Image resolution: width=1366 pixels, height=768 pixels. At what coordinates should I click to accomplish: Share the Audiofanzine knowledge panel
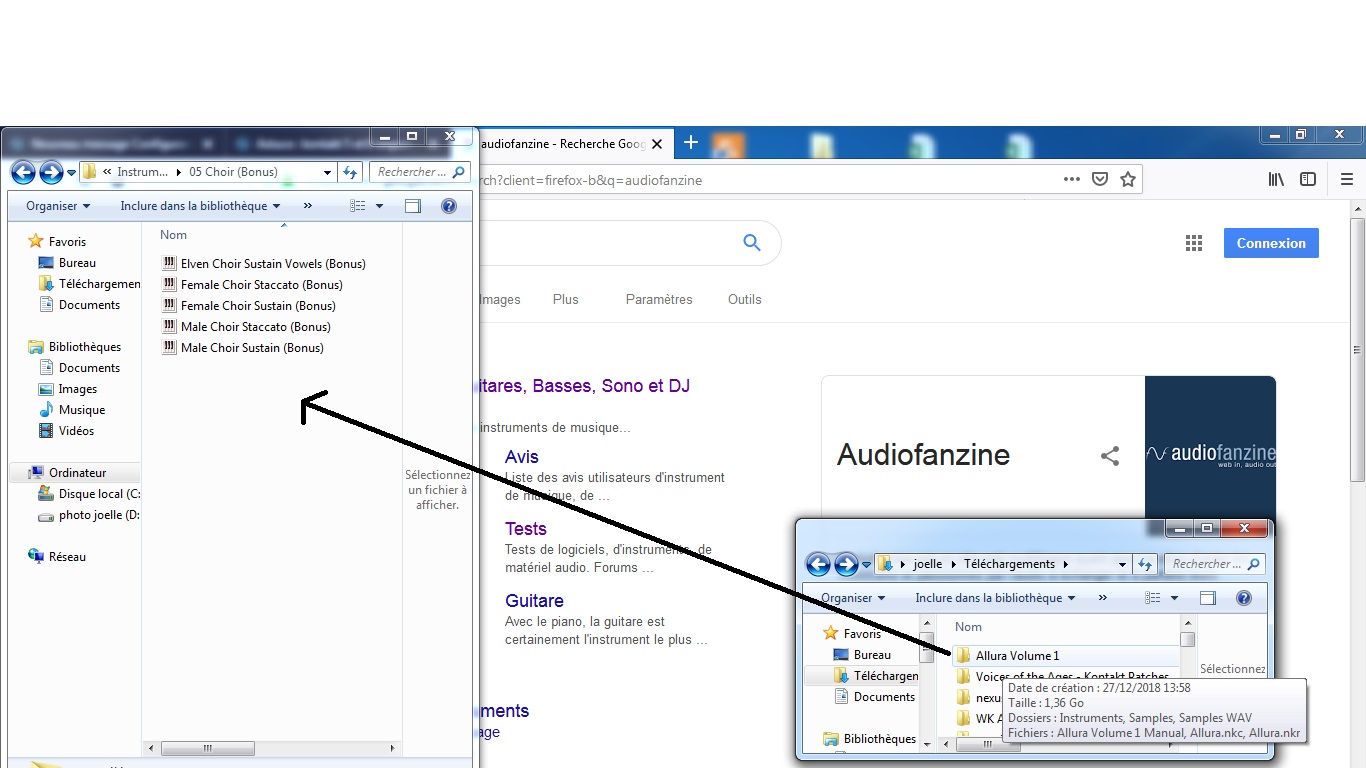[x=1110, y=456]
